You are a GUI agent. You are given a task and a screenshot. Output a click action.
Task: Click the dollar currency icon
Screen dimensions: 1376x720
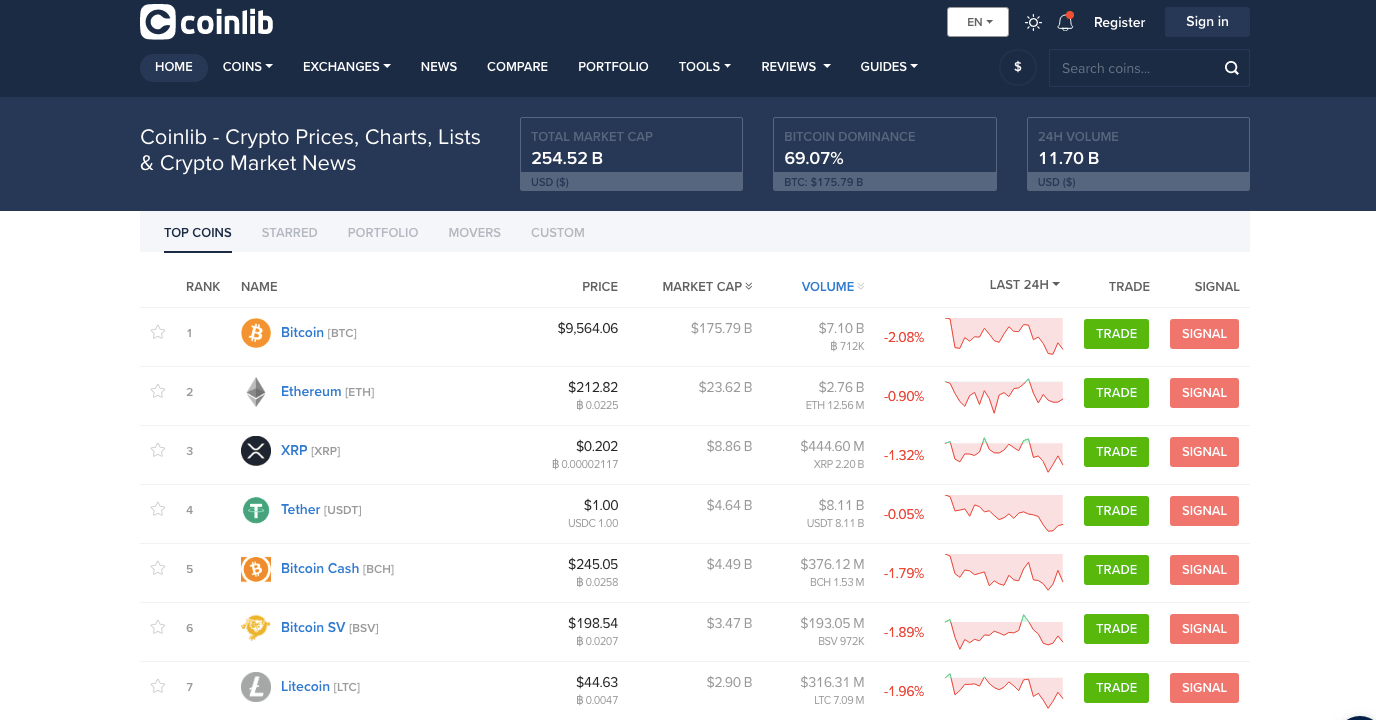click(x=1018, y=67)
